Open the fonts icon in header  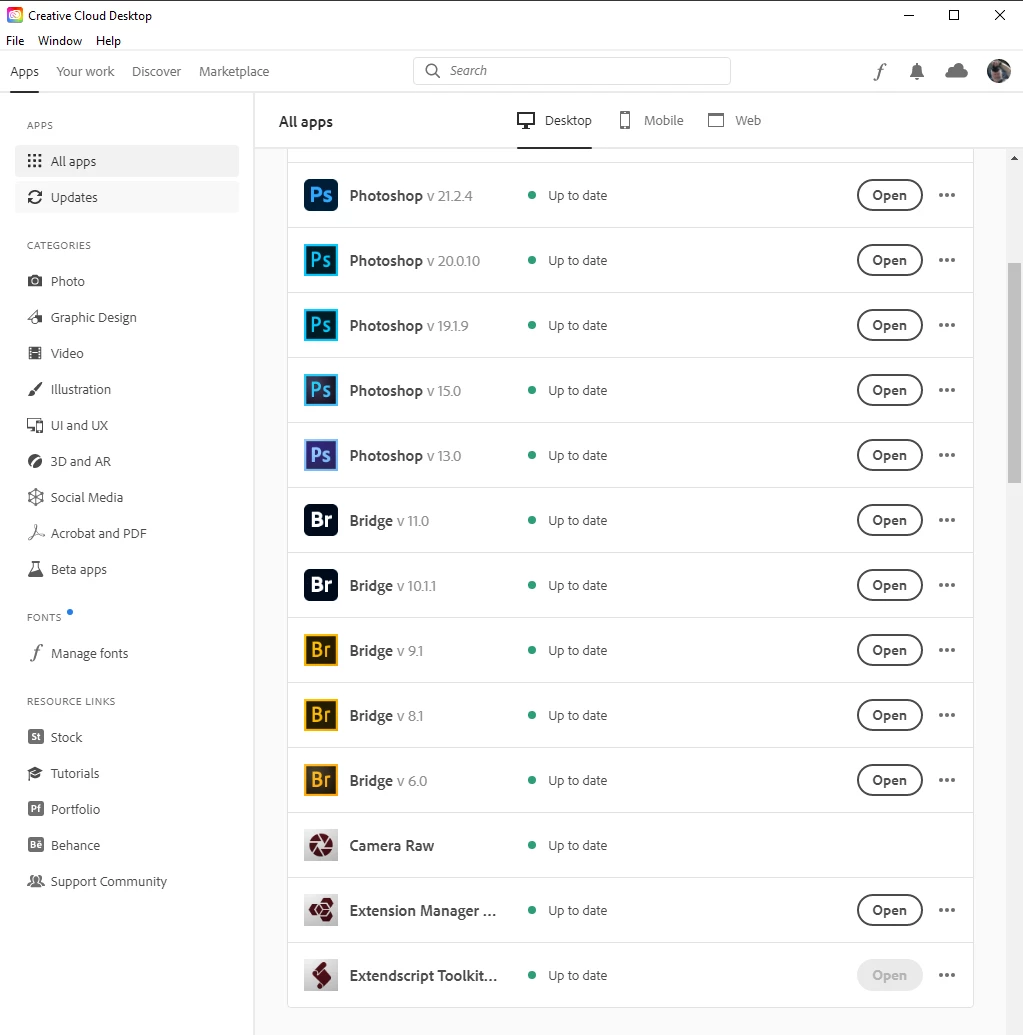click(x=880, y=71)
